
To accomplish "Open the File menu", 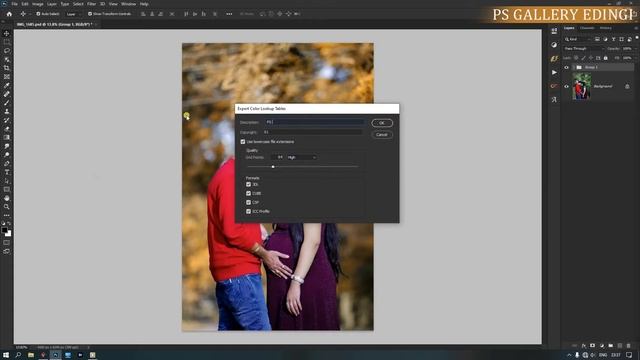I will tap(14, 4).
